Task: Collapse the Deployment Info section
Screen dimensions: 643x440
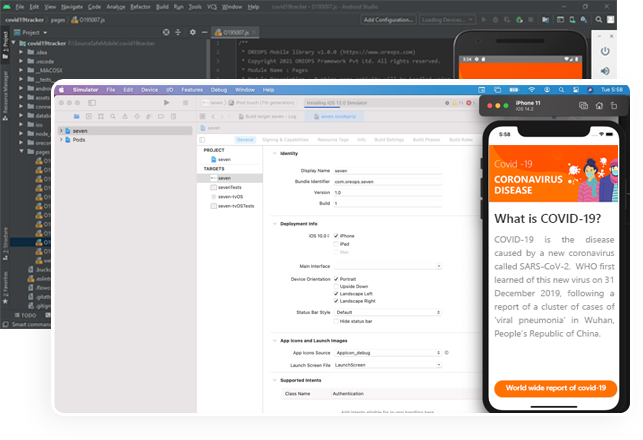Action: [x=274, y=224]
